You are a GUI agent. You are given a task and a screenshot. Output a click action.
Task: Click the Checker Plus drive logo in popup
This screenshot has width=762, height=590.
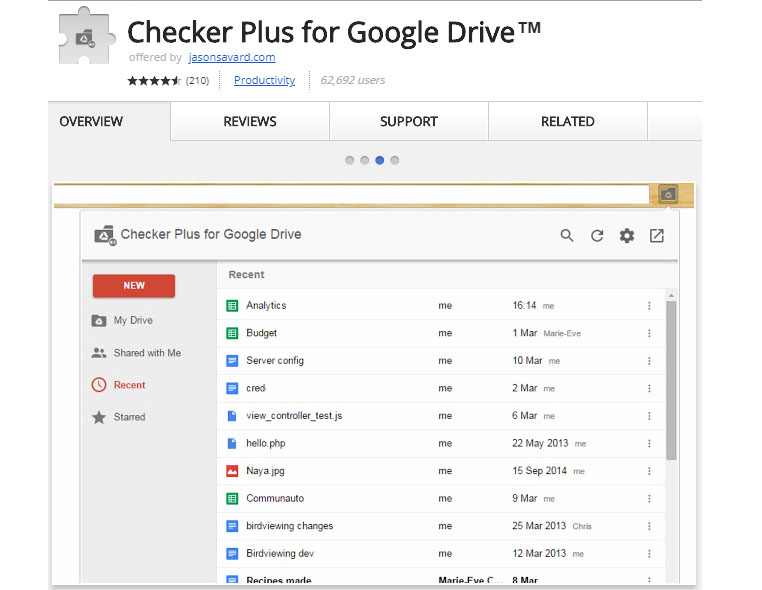[105, 235]
